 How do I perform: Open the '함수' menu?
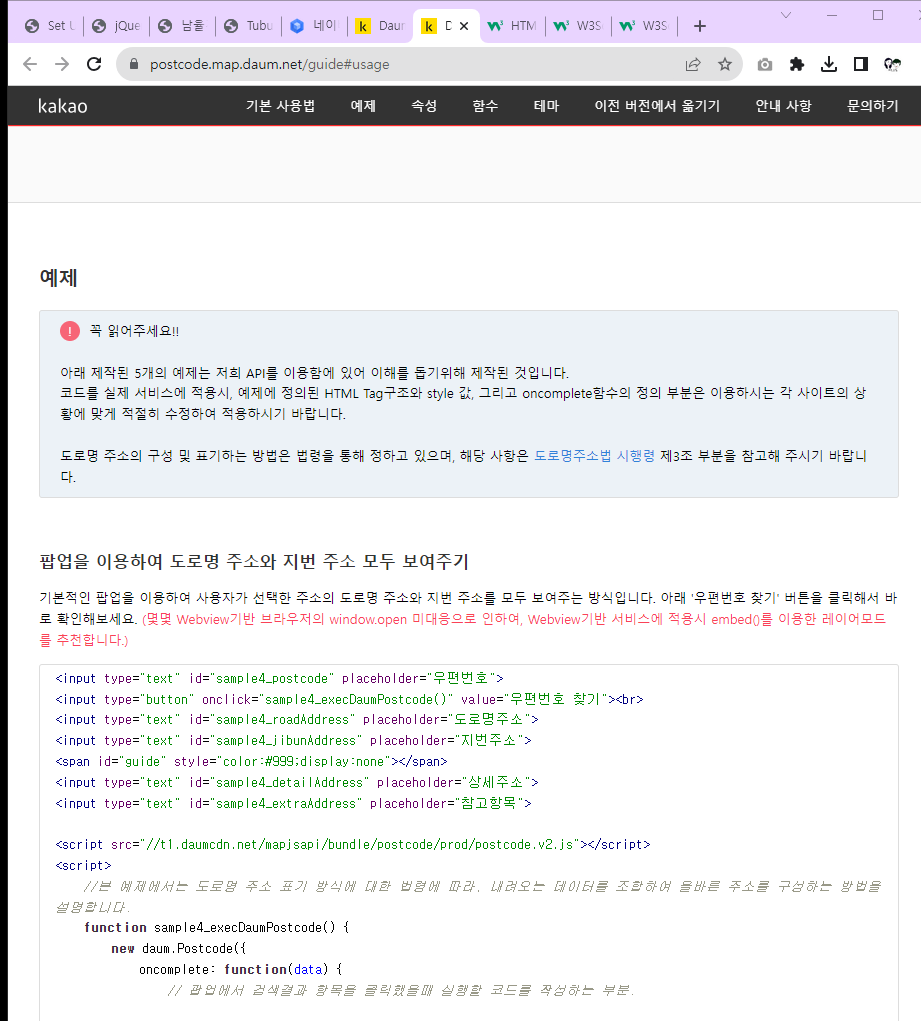tap(485, 105)
